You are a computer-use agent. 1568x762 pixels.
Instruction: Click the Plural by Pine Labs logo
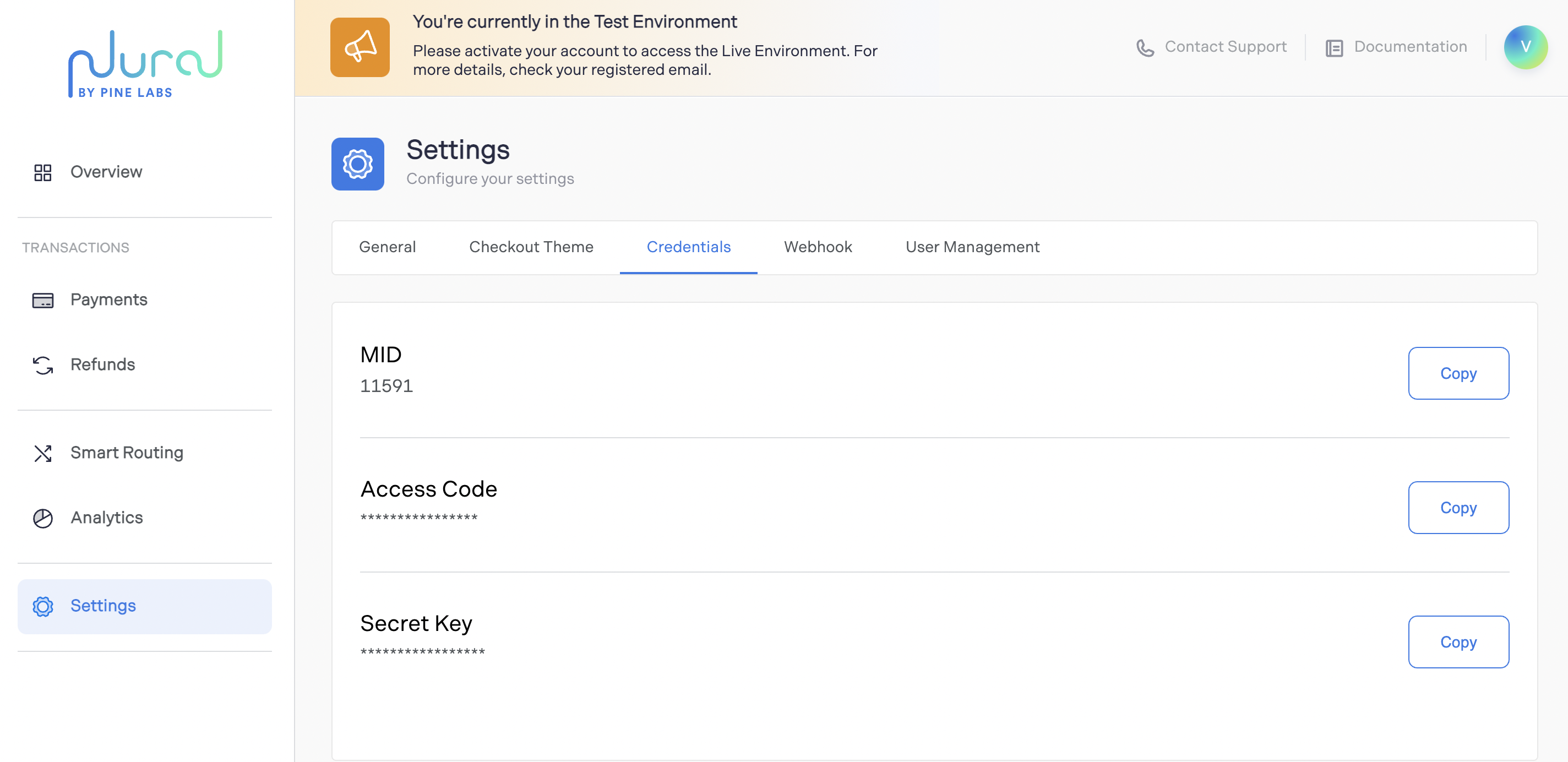coord(145,64)
